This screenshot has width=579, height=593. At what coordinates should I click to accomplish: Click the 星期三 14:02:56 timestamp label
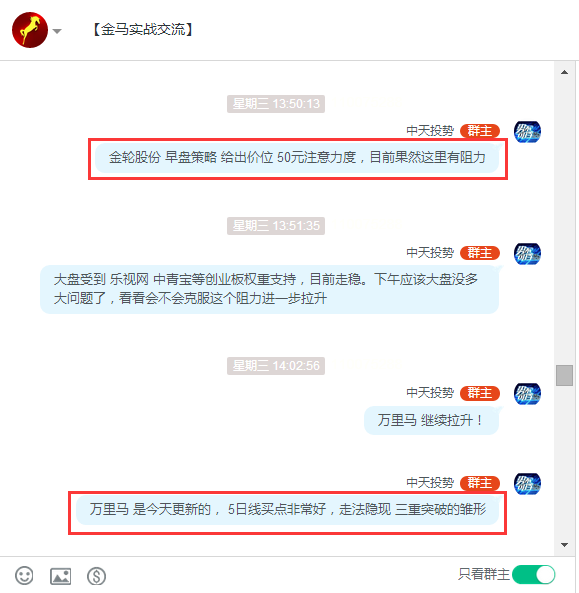click(x=276, y=366)
